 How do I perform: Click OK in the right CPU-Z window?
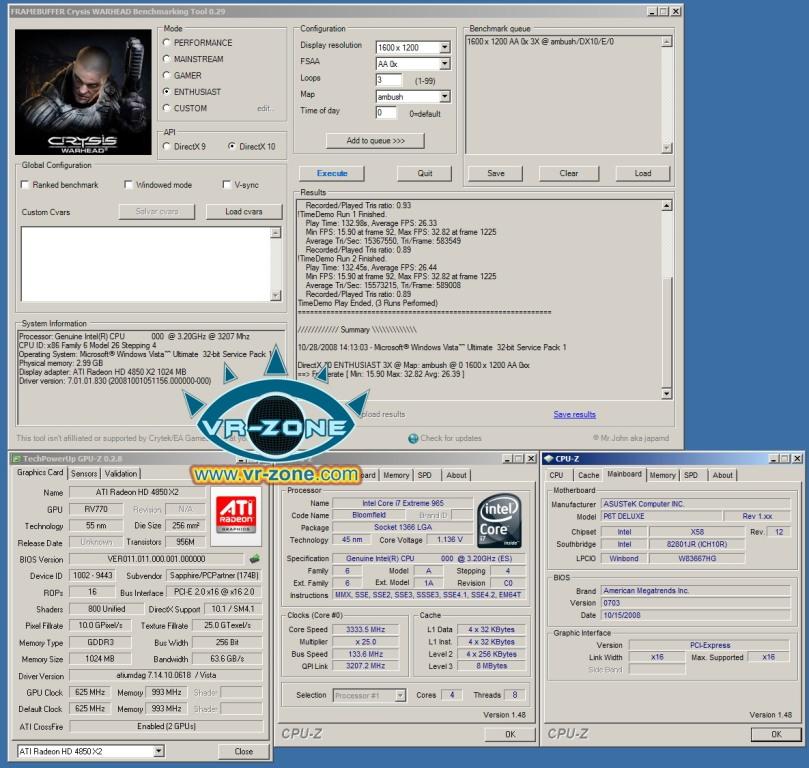(776, 734)
